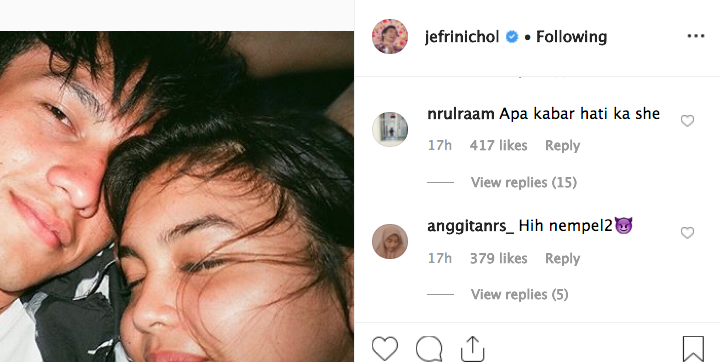Image resolution: width=720 pixels, height=362 pixels.
Task: View the 379 likes list
Action: [498, 259]
